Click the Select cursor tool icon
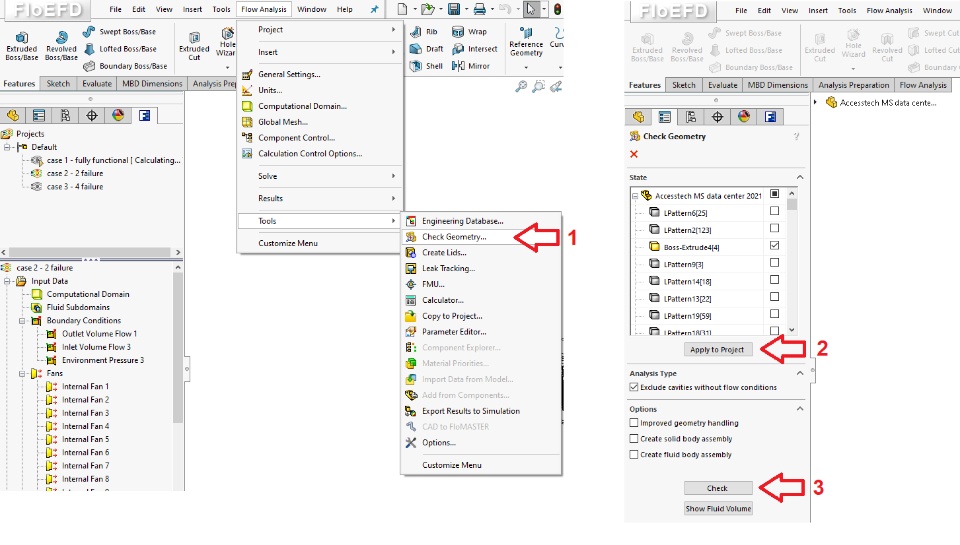Screen dimensions: 960x545 pos(531,9)
